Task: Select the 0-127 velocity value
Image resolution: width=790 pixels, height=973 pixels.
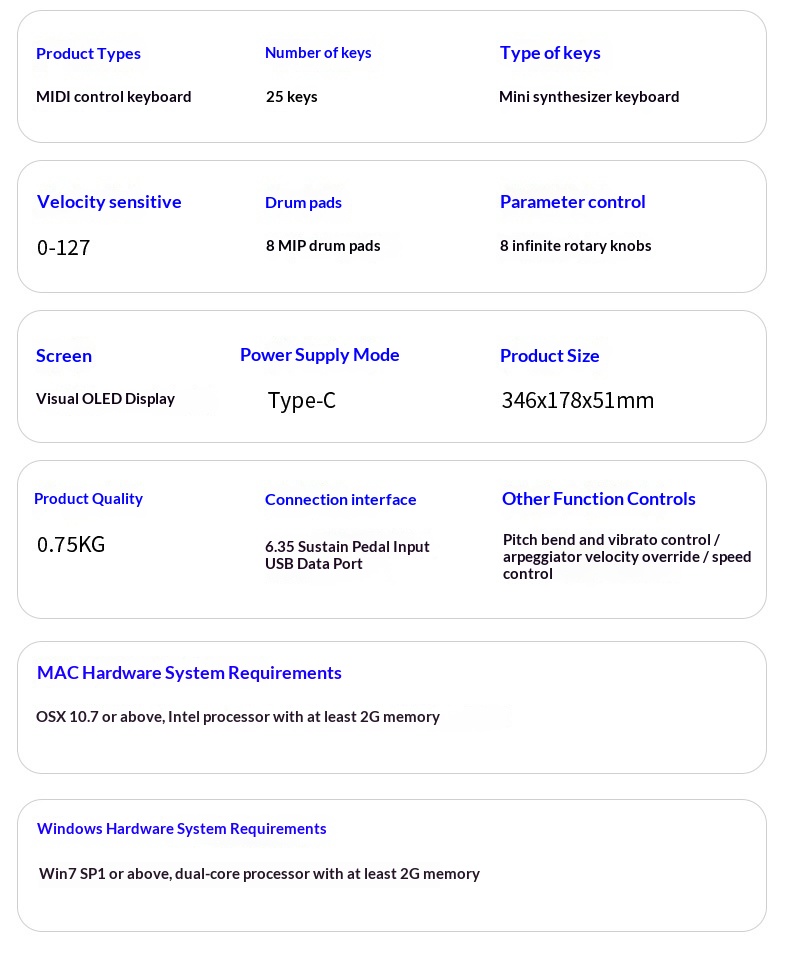Action: (63, 248)
